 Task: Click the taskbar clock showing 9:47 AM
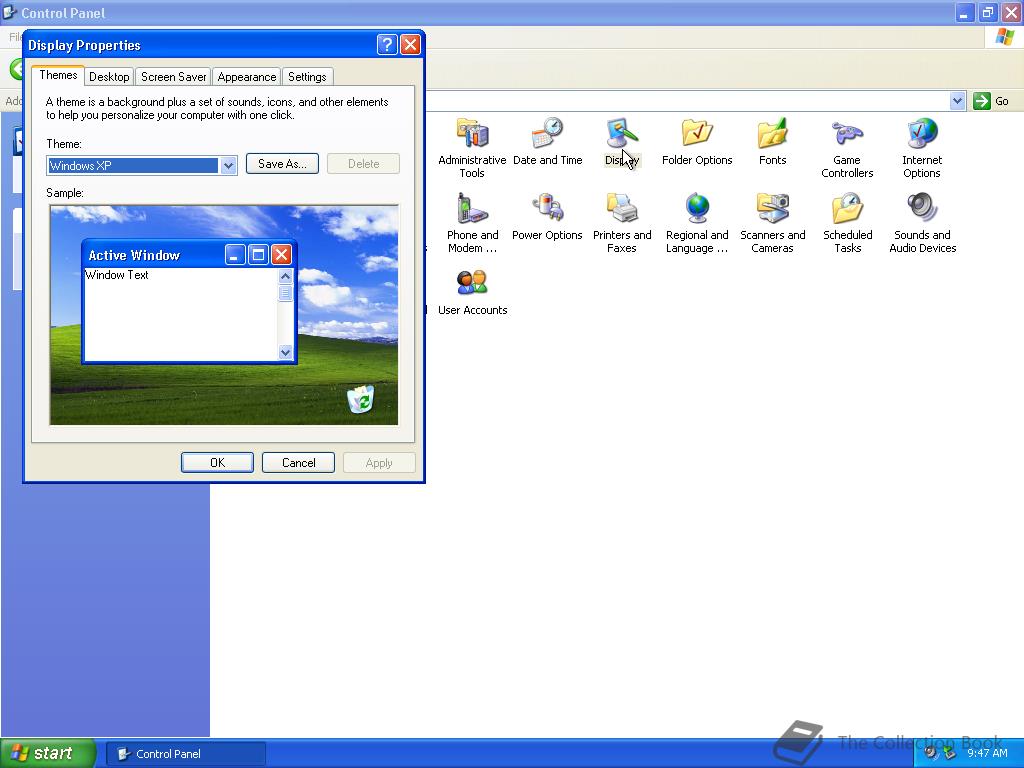[987, 753]
